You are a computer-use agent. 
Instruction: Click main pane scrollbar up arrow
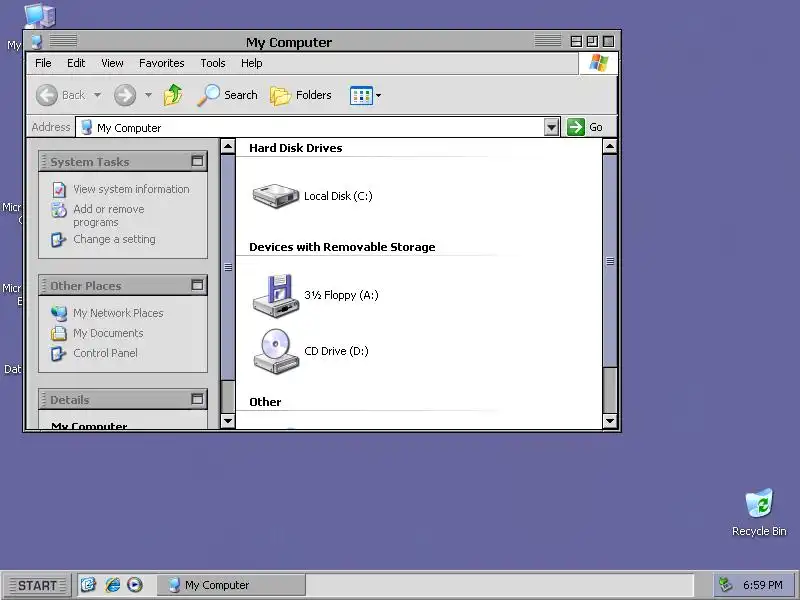click(x=610, y=147)
